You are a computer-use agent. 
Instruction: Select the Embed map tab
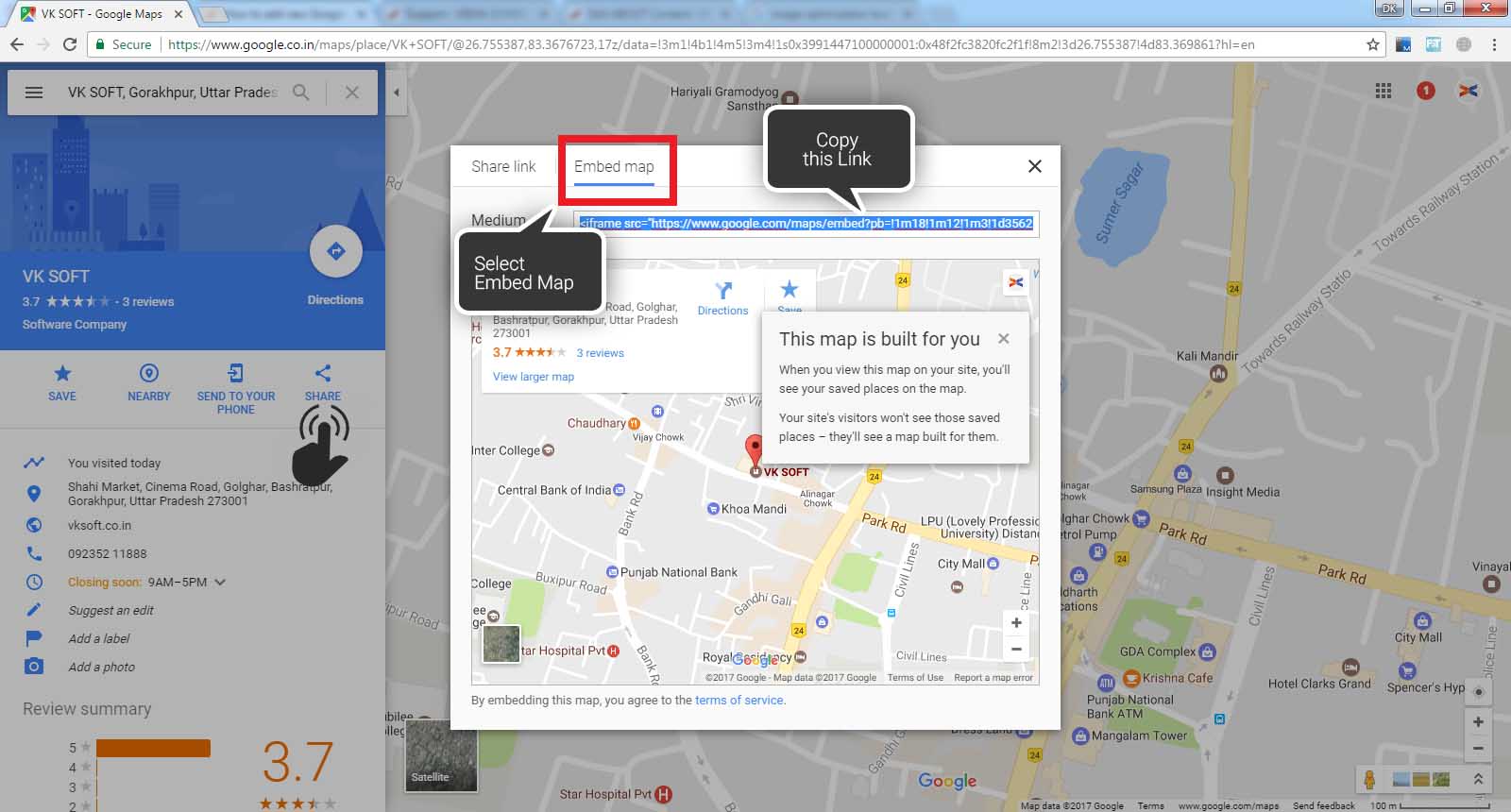(614, 166)
